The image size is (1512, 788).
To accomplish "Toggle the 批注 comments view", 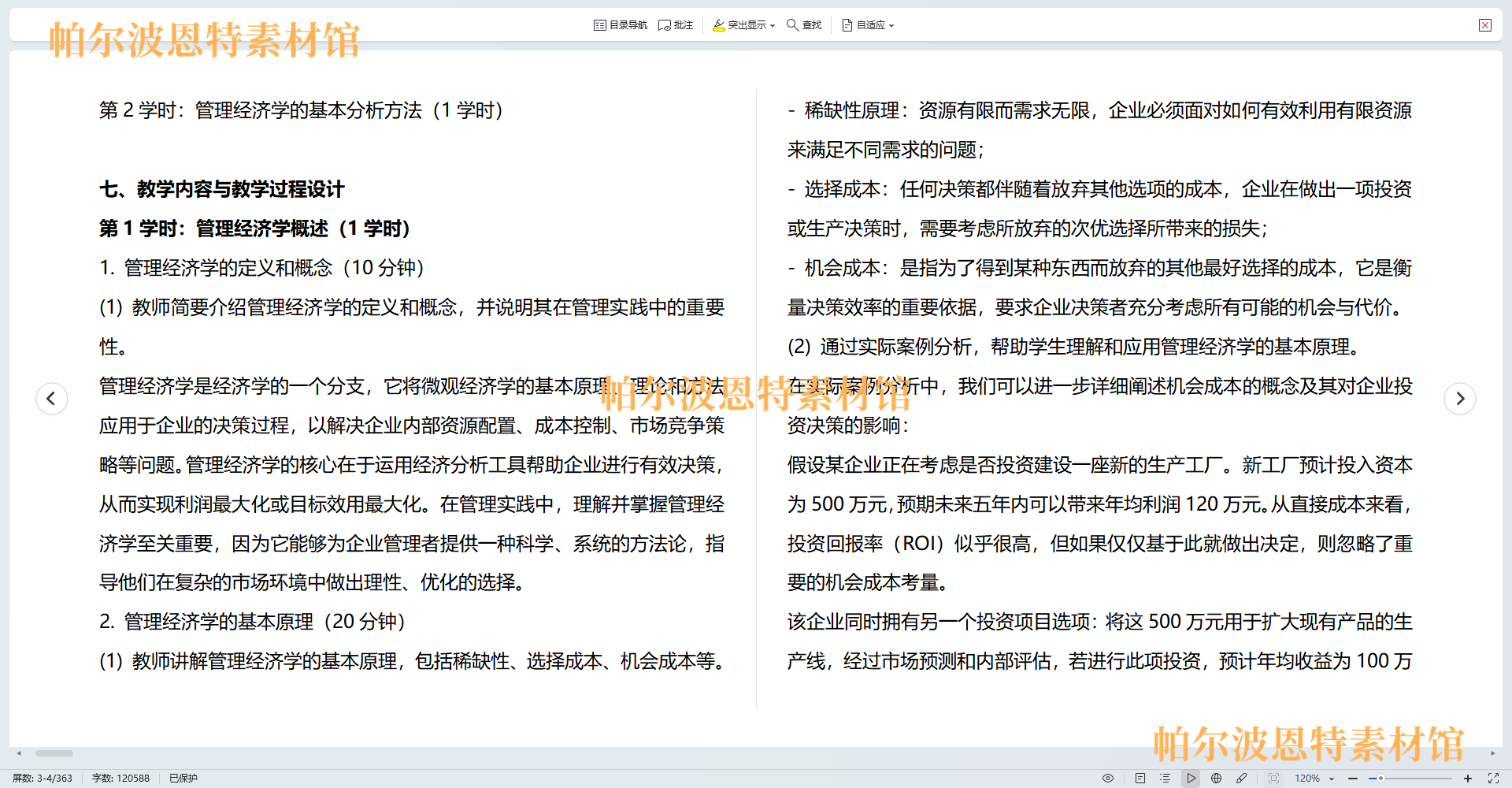I will (x=676, y=25).
